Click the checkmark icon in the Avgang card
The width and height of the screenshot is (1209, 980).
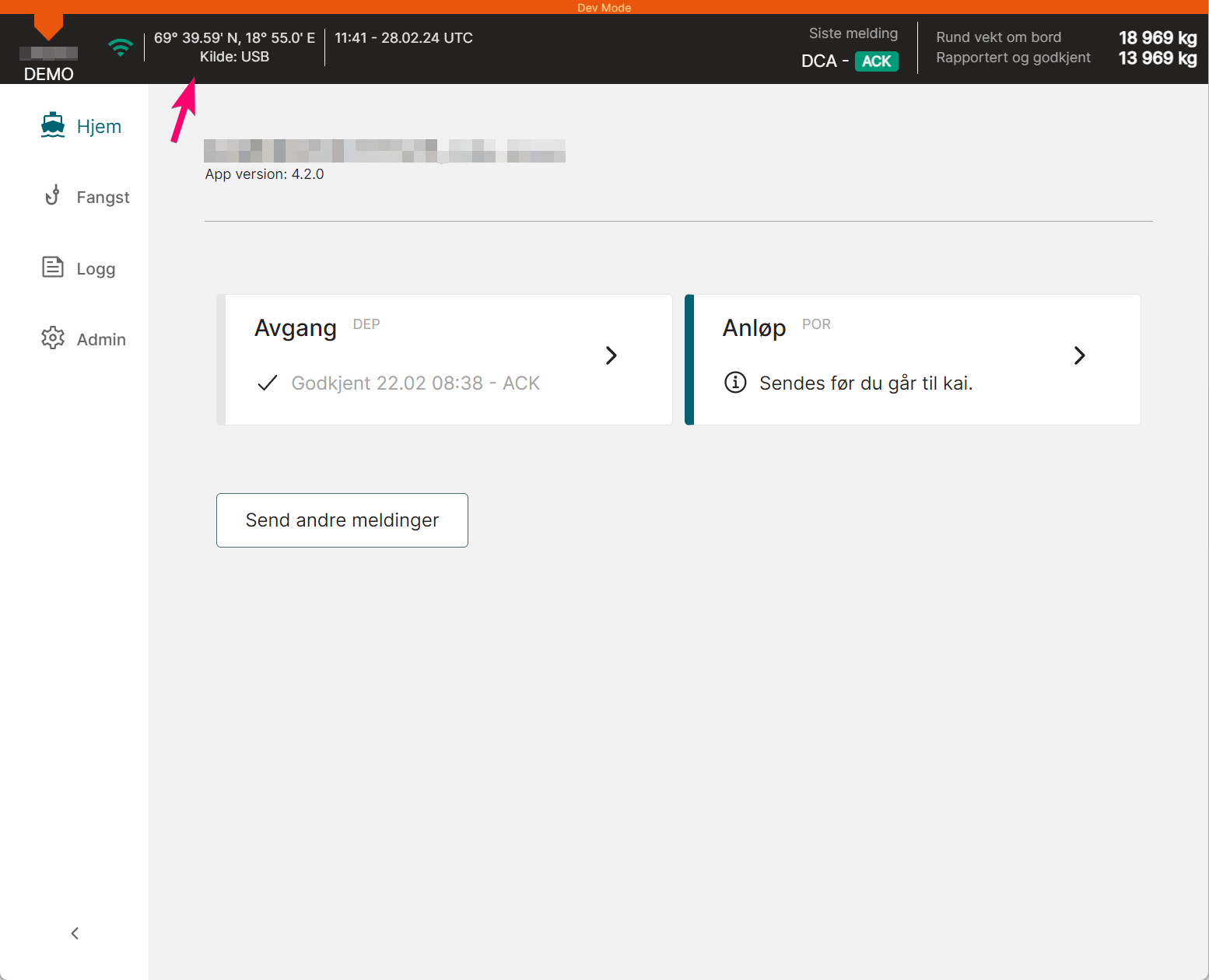pos(267,382)
